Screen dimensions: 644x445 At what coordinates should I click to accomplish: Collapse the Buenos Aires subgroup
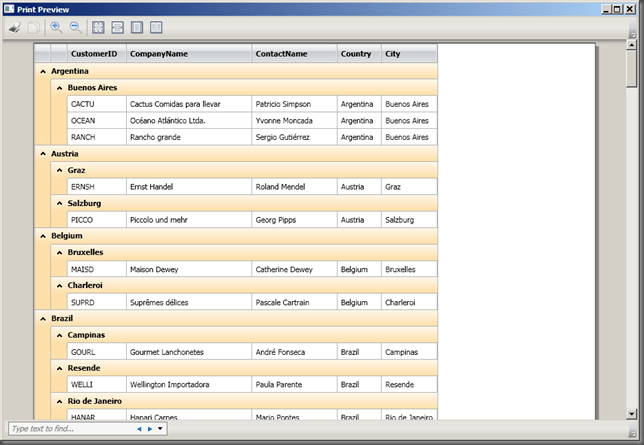60,88
